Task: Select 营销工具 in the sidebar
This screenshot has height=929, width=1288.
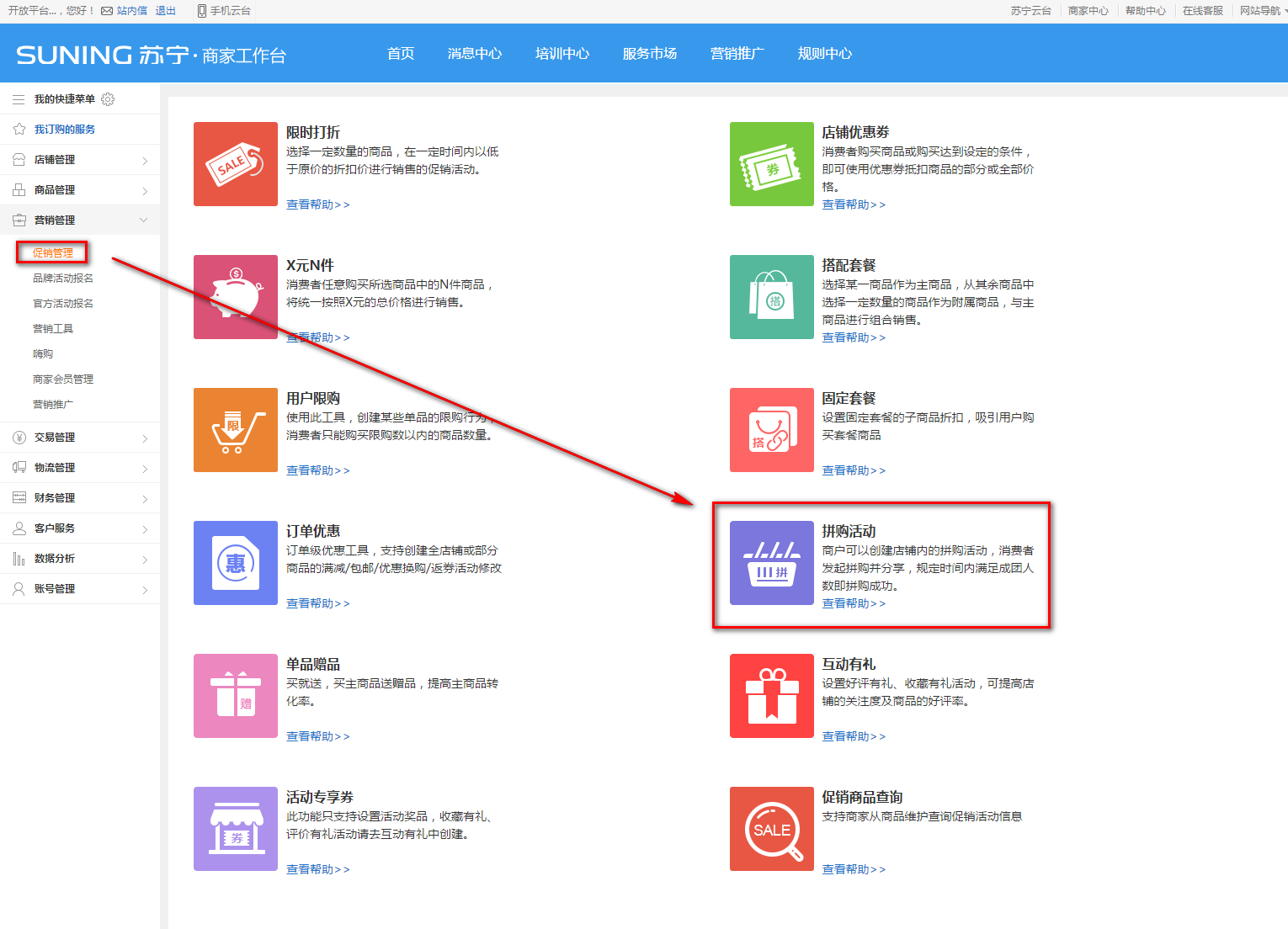Action: tap(53, 329)
